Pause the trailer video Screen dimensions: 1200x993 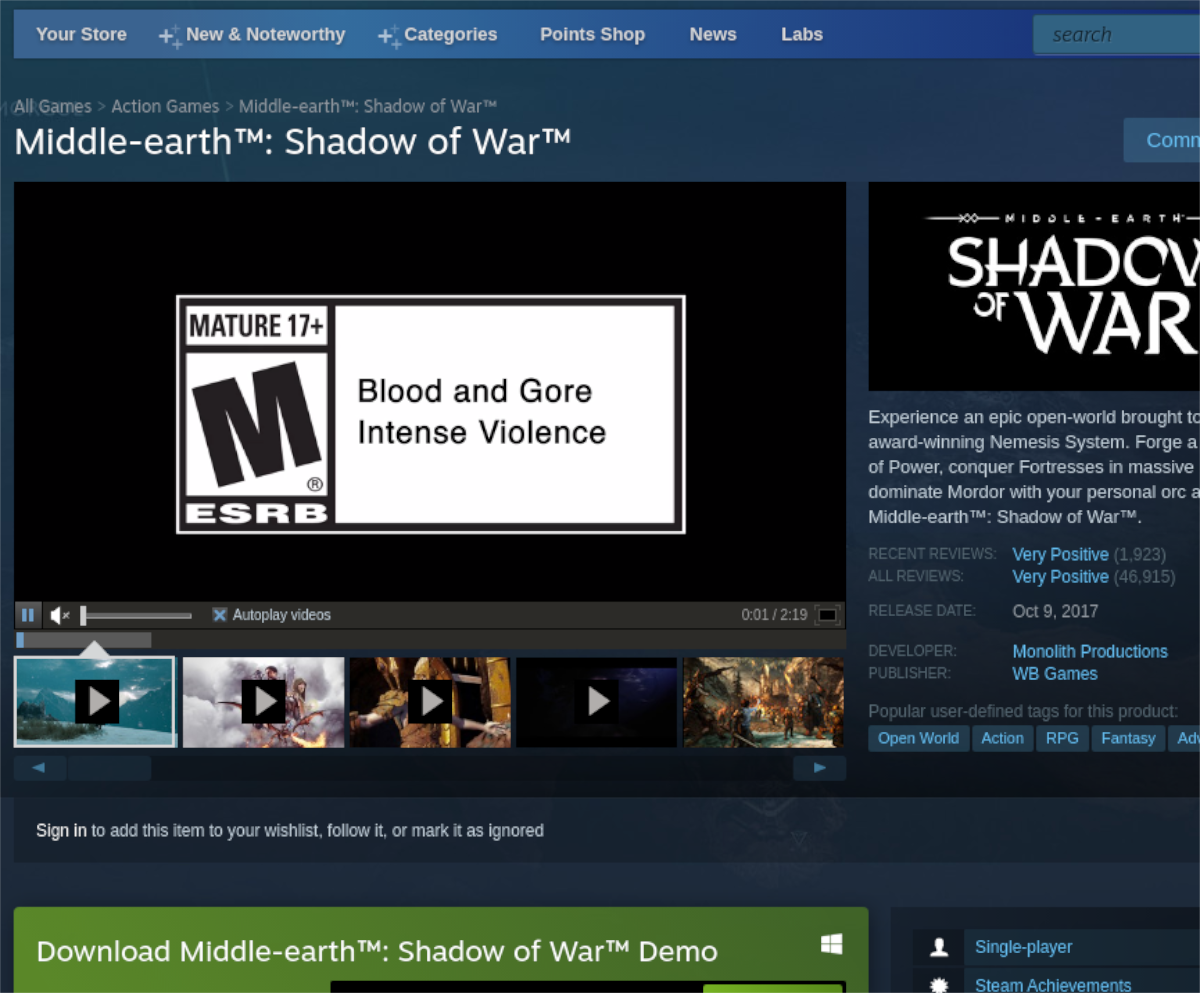click(x=28, y=615)
